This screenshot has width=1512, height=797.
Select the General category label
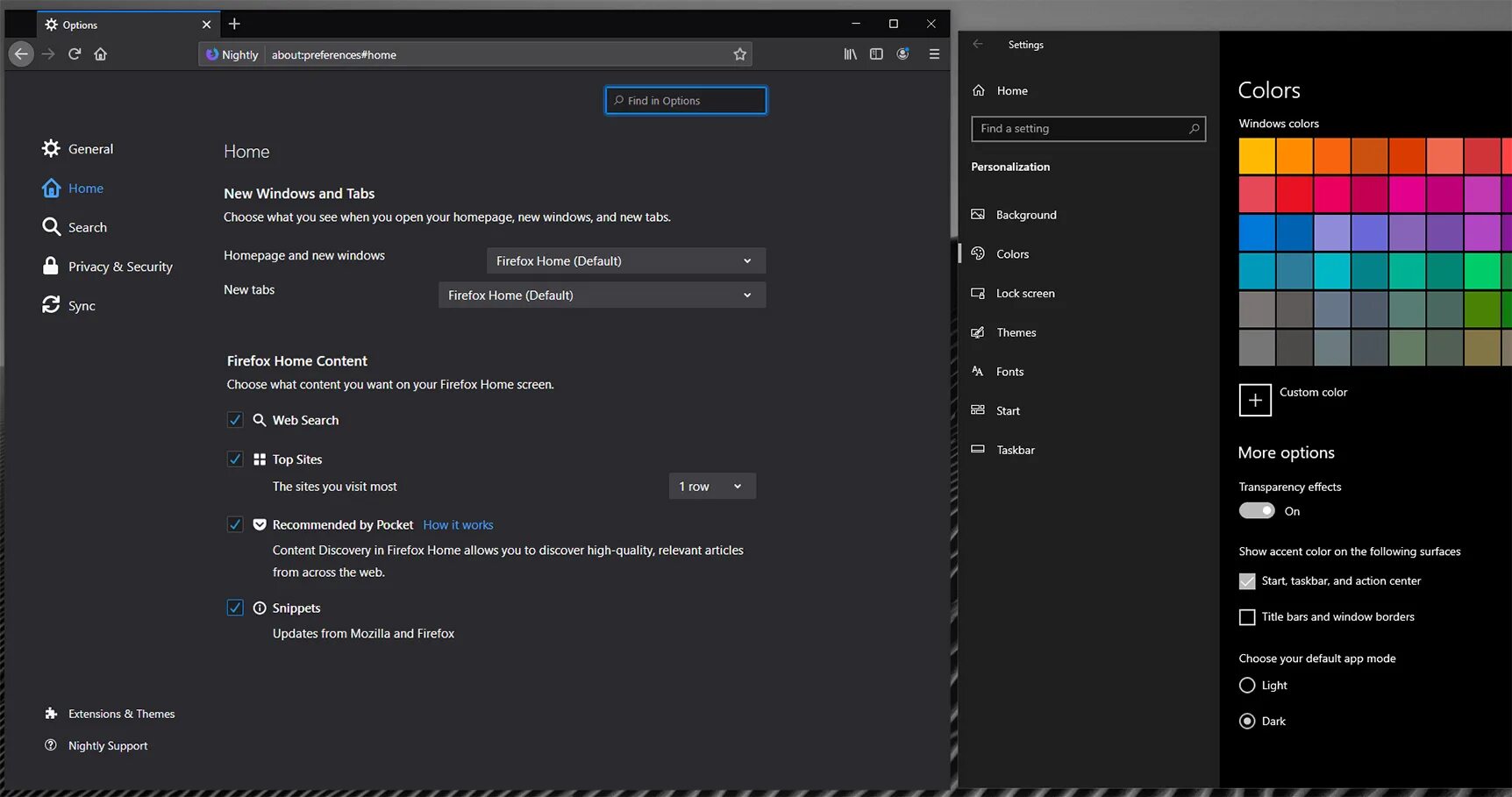click(91, 148)
